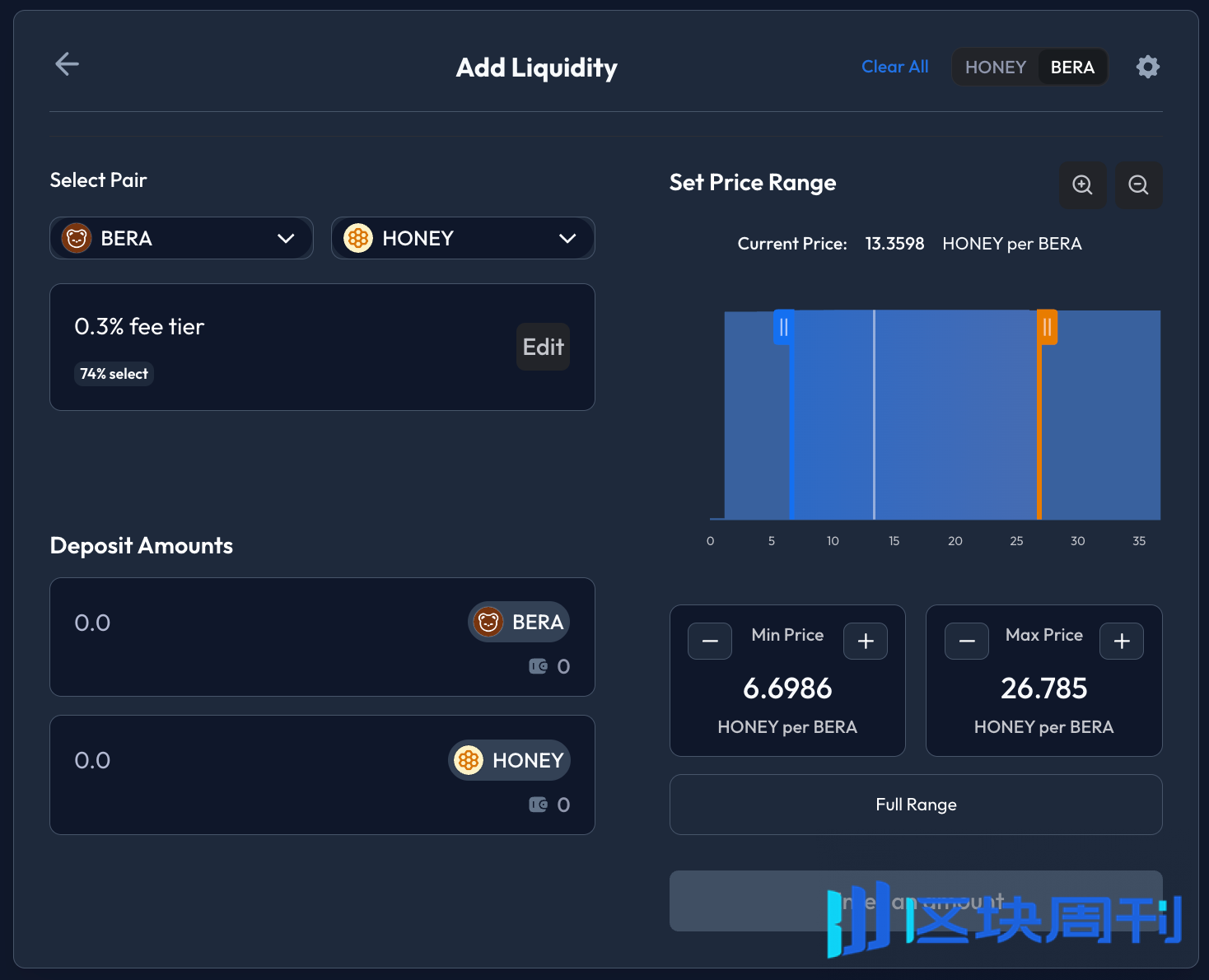Image resolution: width=1209 pixels, height=980 pixels.
Task: Switch price denomination to HONEY
Action: pos(996,68)
